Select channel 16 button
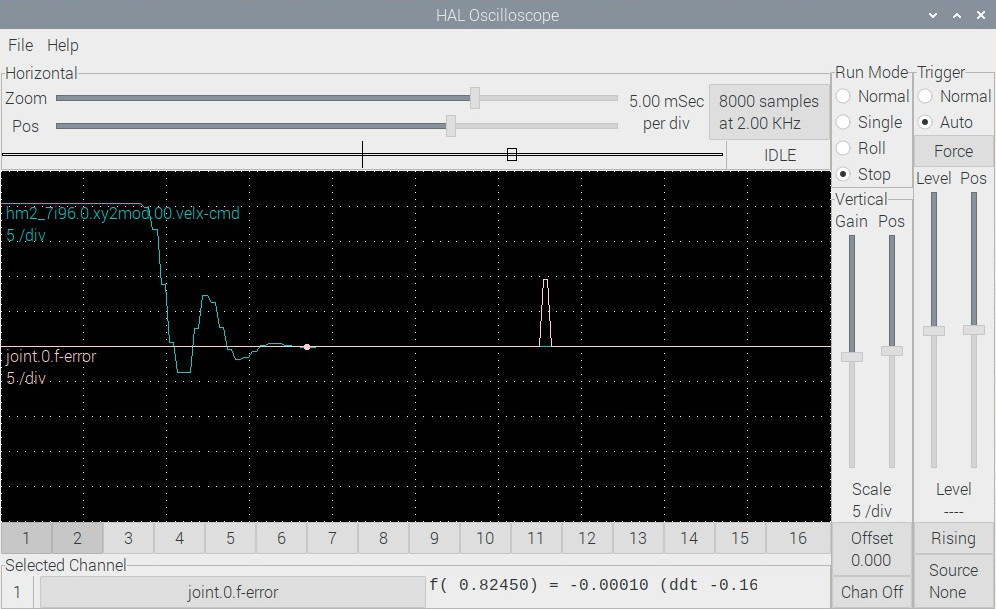Screen dimensions: 996x609 (x=798, y=538)
